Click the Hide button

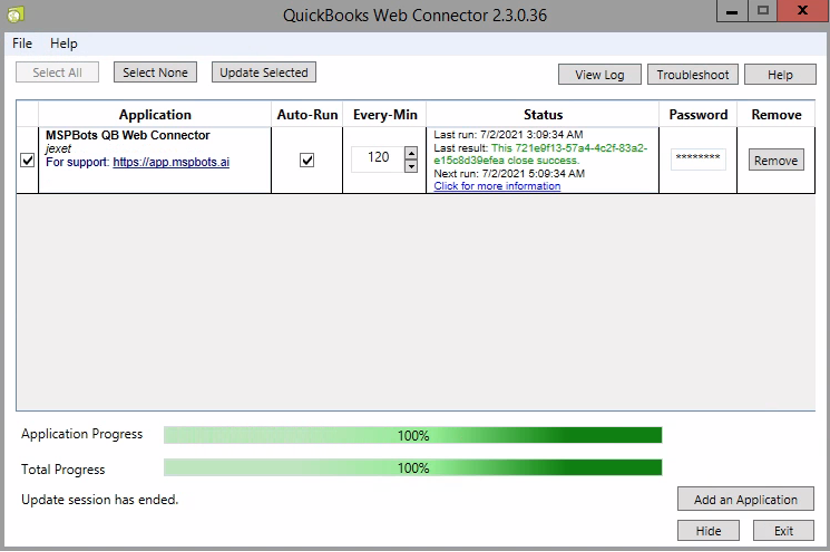click(x=708, y=531)
